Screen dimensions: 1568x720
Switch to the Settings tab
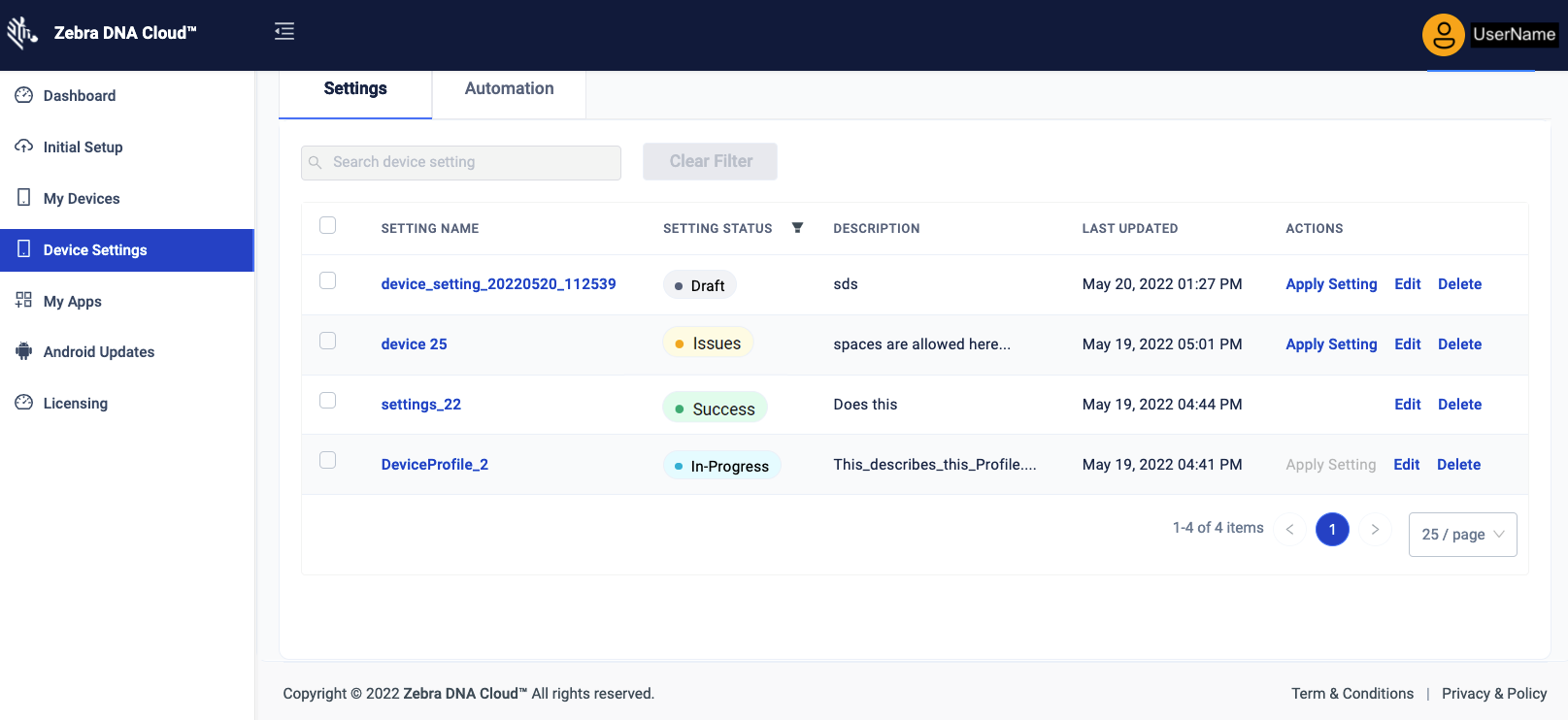[x=355, y=89]
